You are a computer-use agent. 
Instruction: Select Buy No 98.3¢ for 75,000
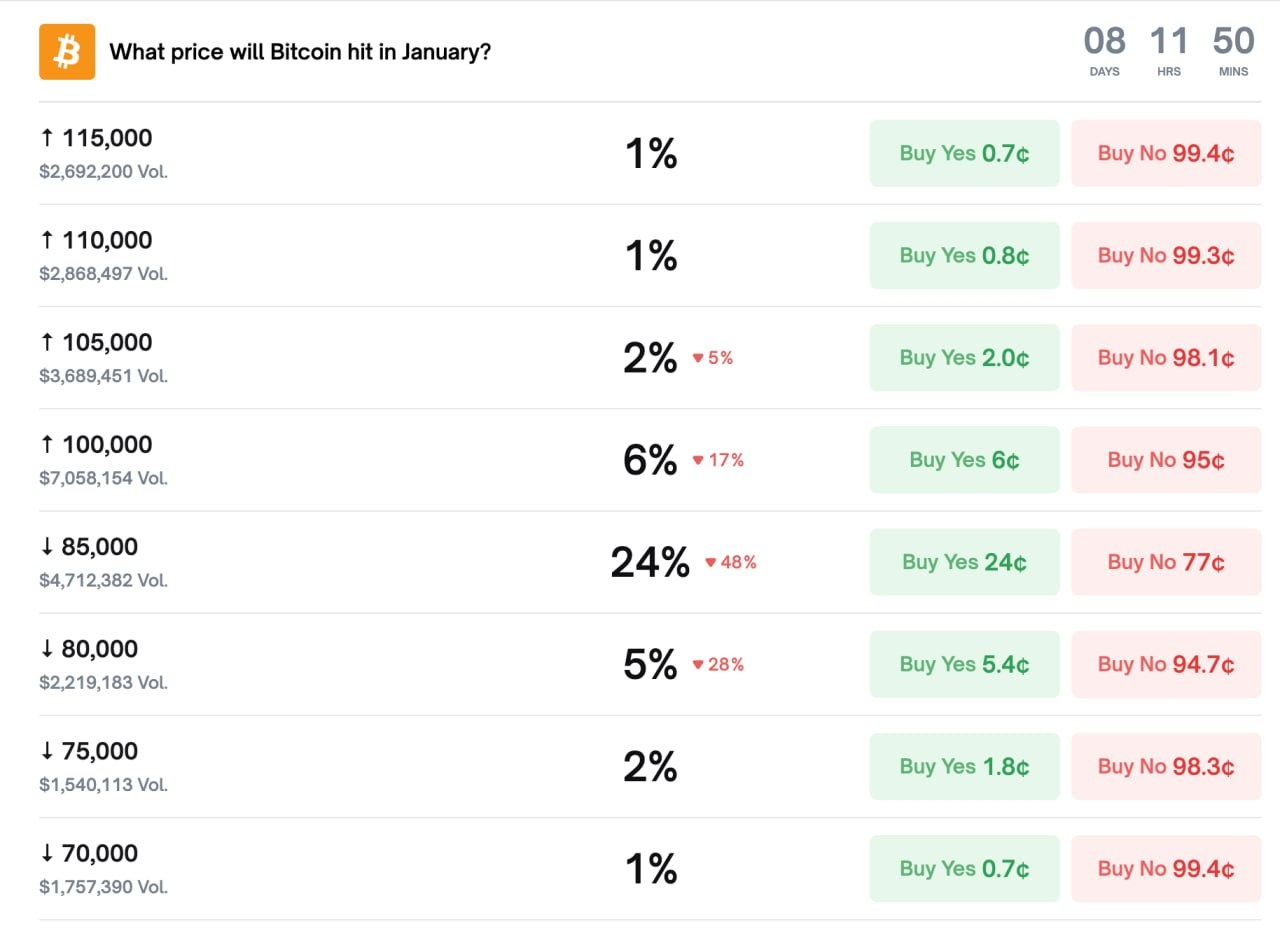1166,766
